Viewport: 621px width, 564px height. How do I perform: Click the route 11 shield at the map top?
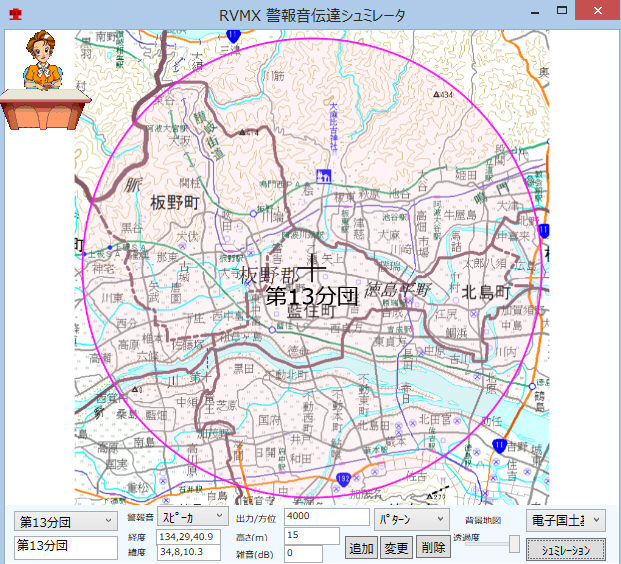point(232,35)
